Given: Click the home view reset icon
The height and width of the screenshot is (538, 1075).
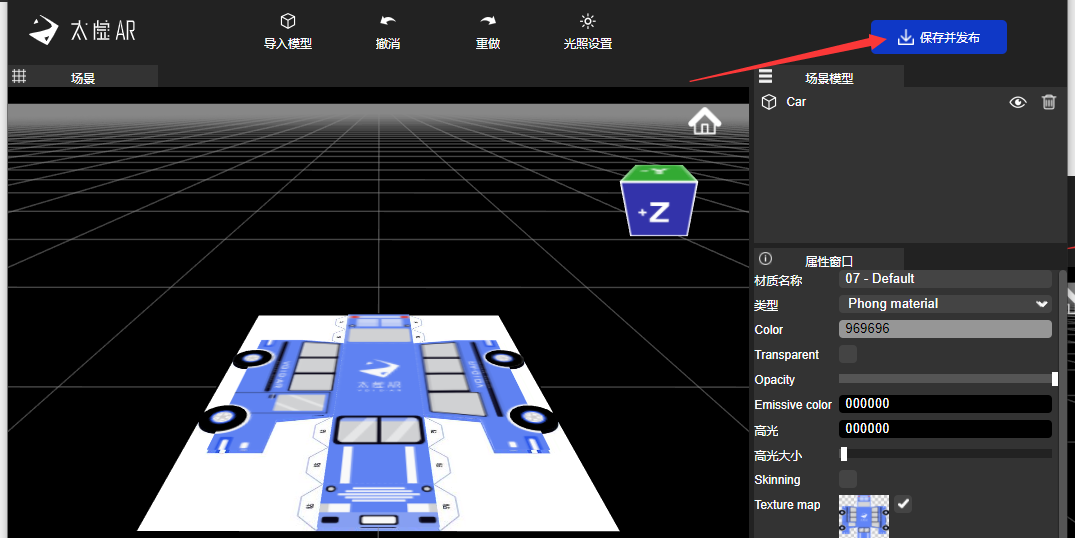Looking at the screenshot, I should (705, 122).
